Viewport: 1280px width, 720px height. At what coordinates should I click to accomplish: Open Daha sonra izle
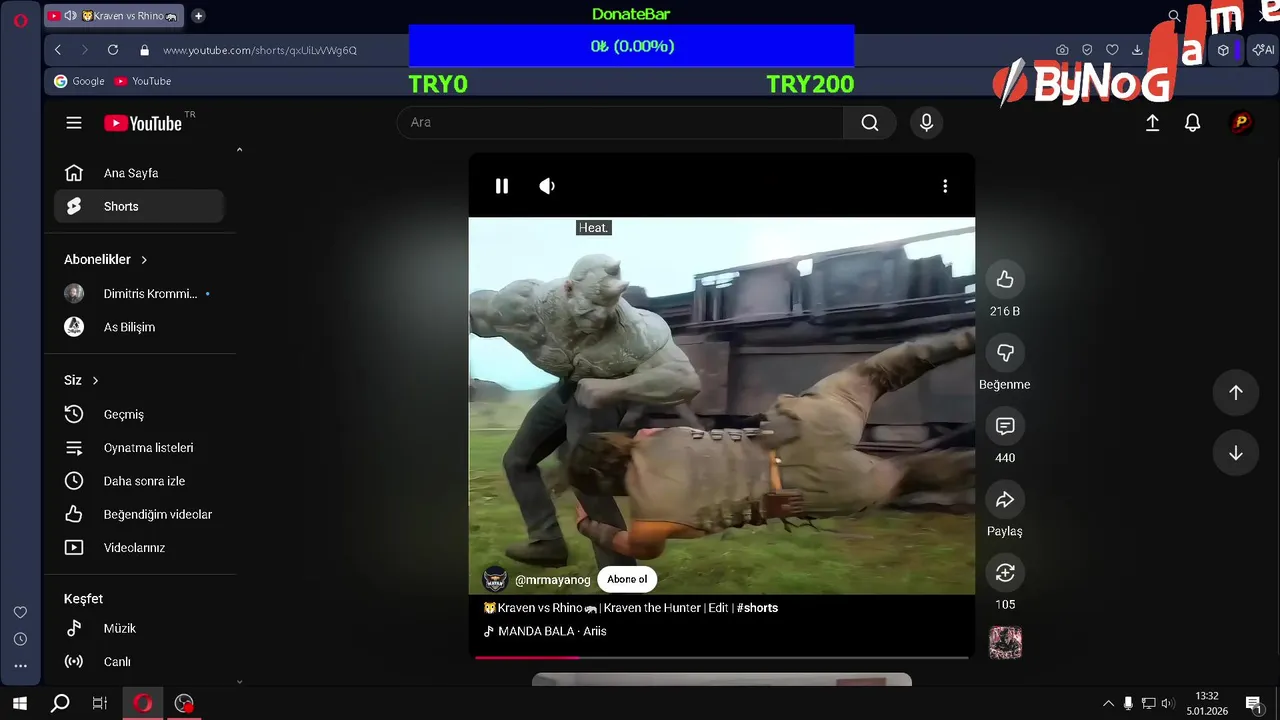139,481
